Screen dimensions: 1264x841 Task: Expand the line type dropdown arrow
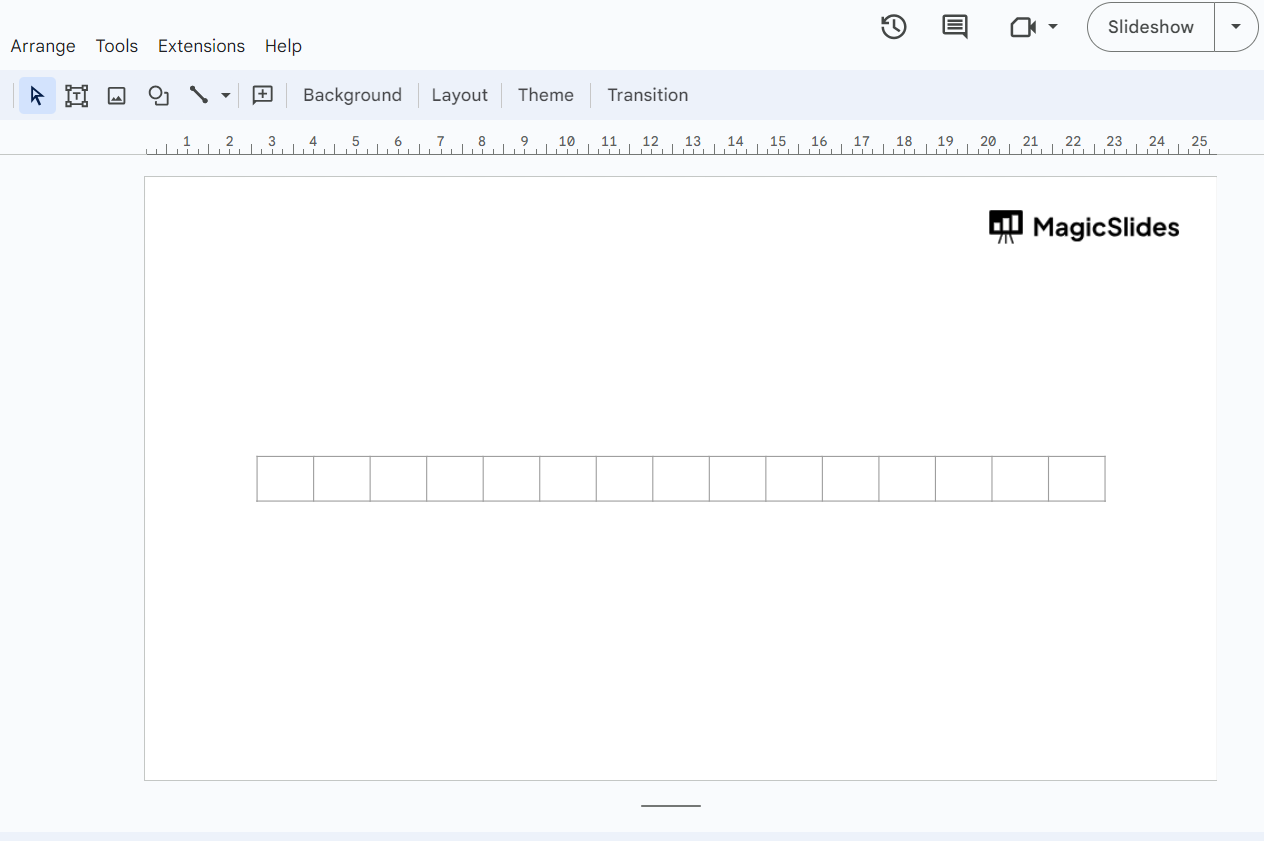(226, 95)
